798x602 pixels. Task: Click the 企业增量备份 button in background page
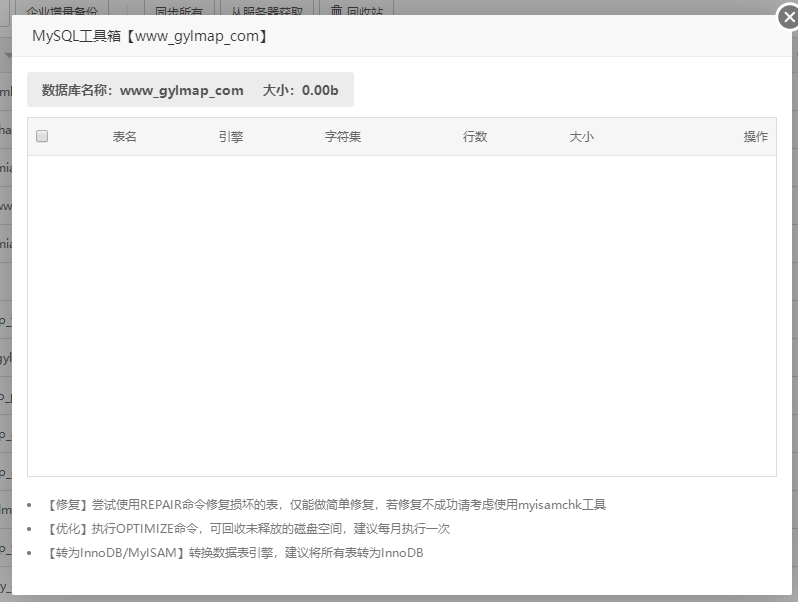pyautogui.click(x=62, y=8)
